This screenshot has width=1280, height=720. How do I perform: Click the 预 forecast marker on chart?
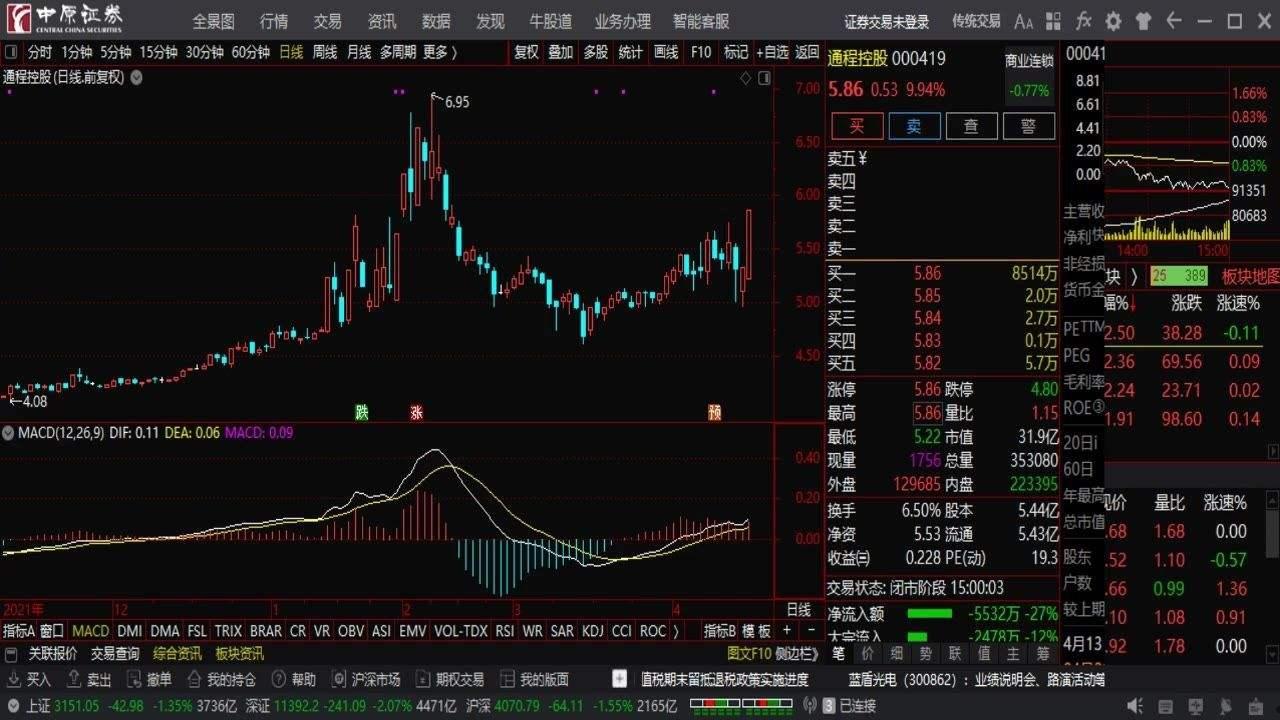point(714,412)
